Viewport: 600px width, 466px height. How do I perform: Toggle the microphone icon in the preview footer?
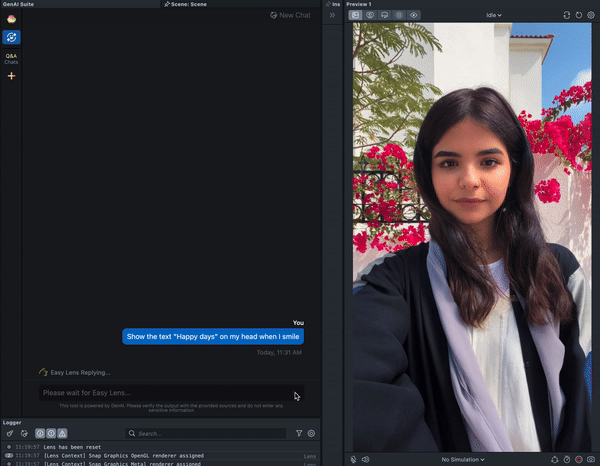click(353, 459)
